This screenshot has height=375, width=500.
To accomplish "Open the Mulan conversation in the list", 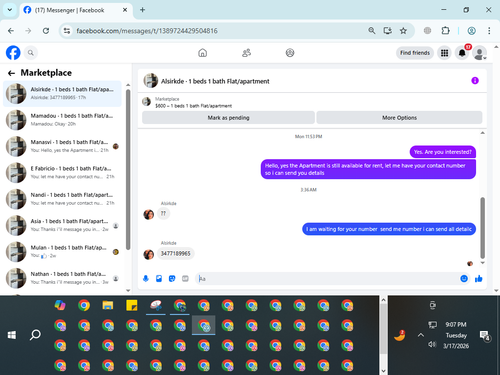I will [62, 251].
